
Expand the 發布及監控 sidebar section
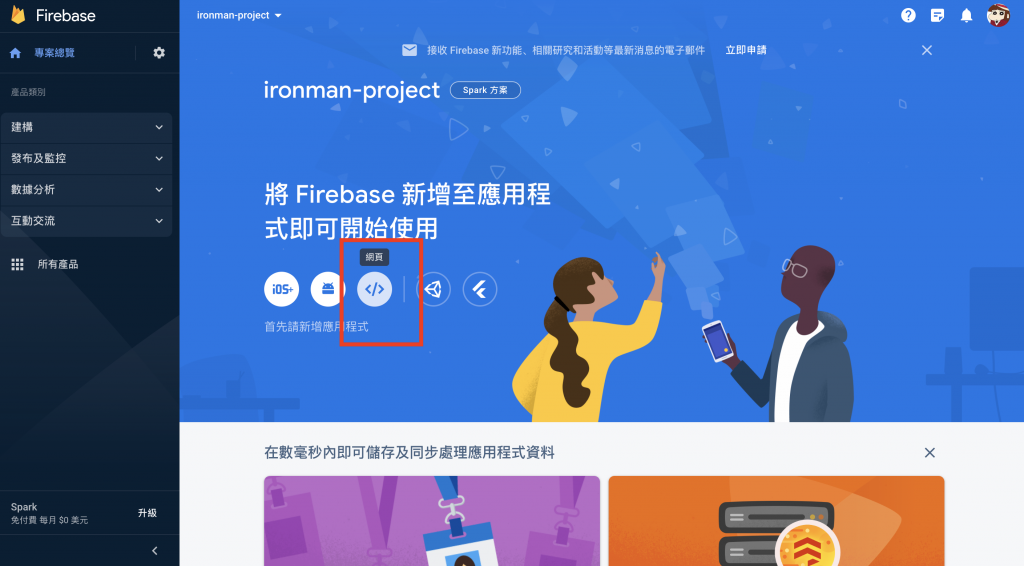tap(86, 159)
